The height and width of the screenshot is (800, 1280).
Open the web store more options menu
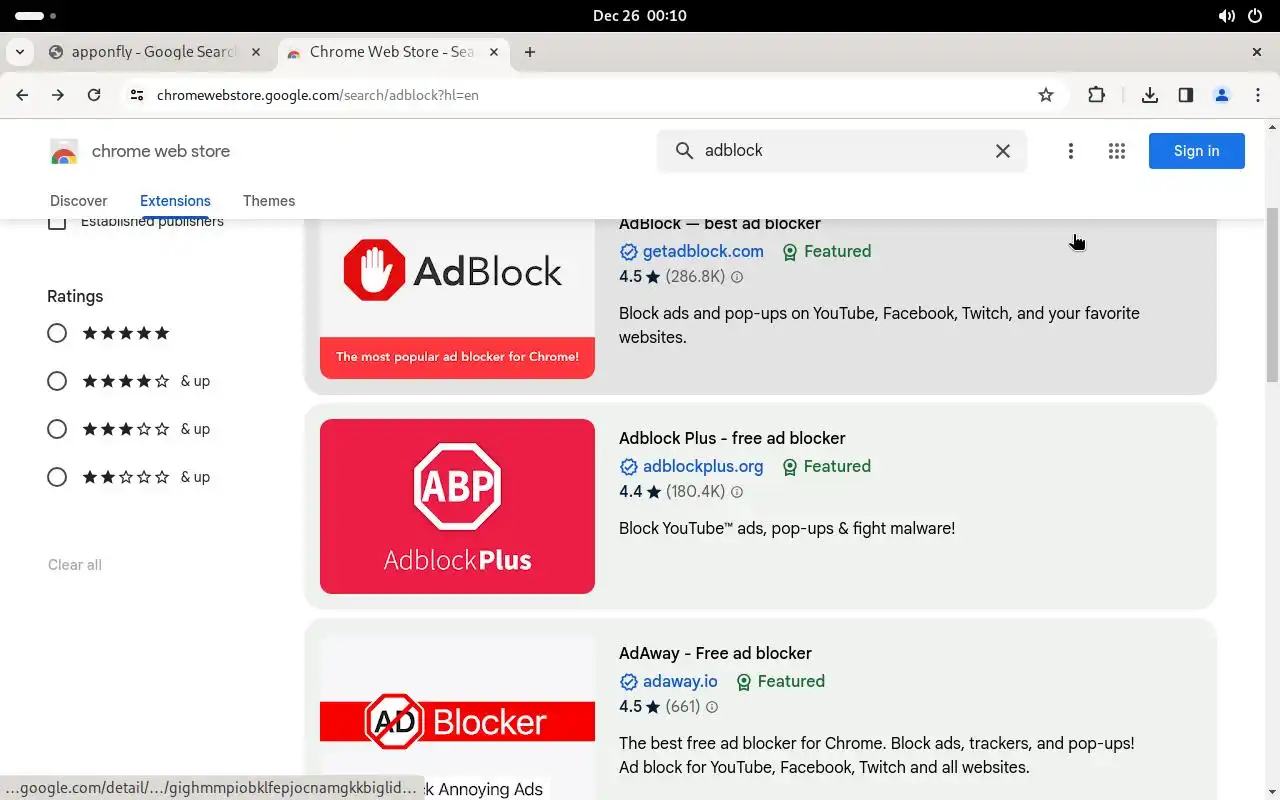[1071, 151]
